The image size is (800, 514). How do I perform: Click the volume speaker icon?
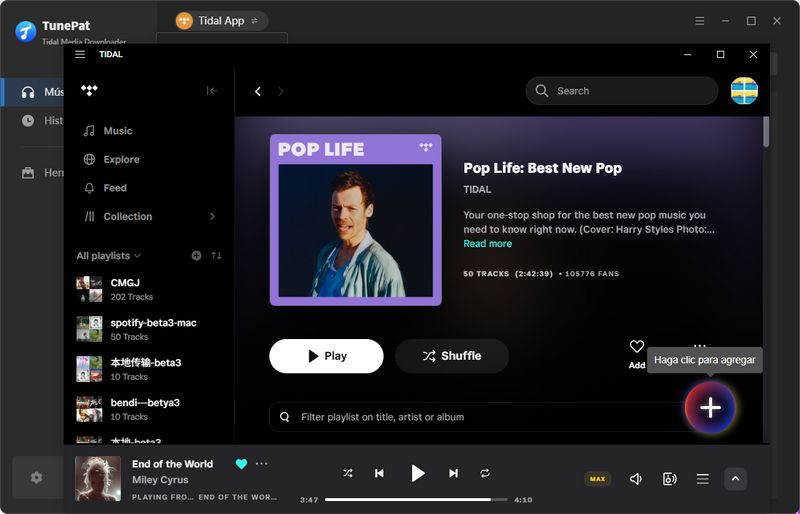636,479
